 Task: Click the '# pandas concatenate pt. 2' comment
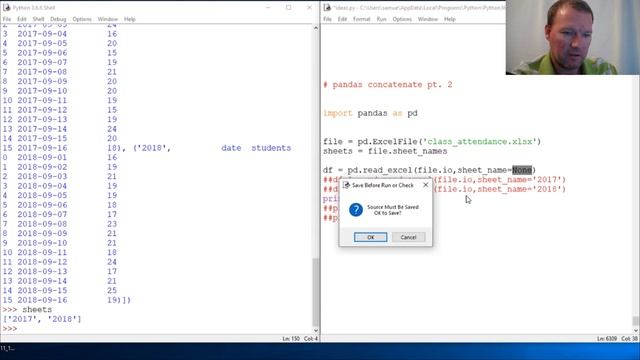click(x=388, y=84)
